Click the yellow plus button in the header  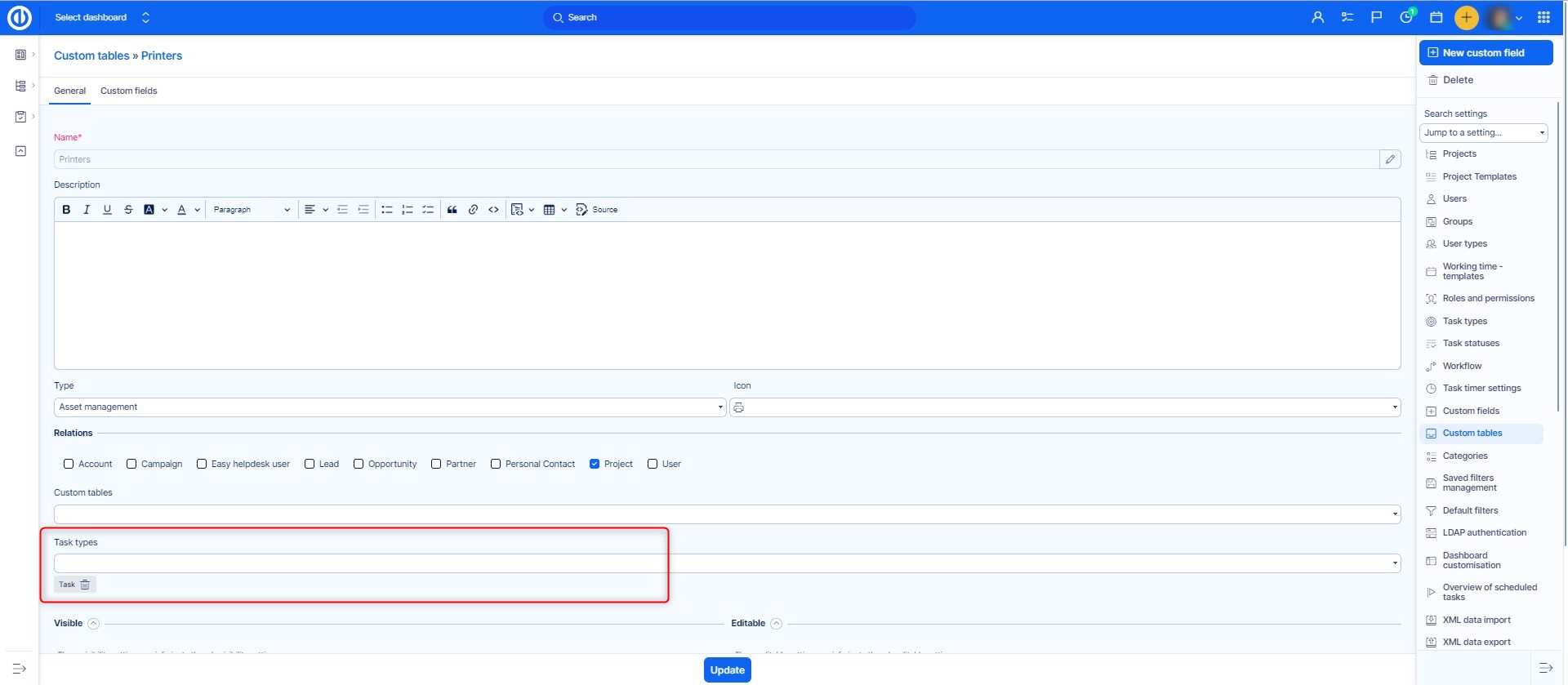pos(1466,17)
